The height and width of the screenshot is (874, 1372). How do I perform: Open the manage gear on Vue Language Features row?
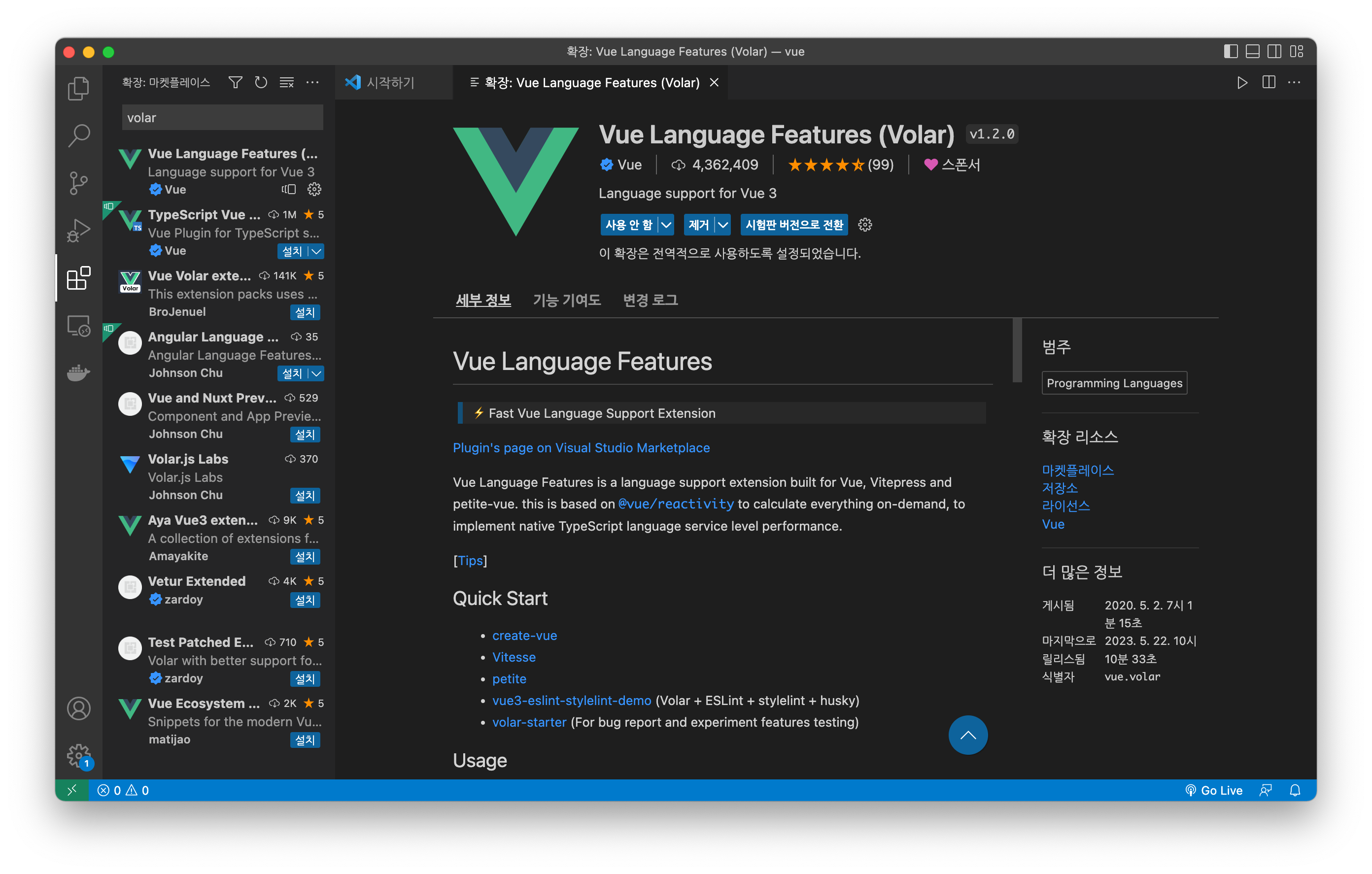point(314,189)
